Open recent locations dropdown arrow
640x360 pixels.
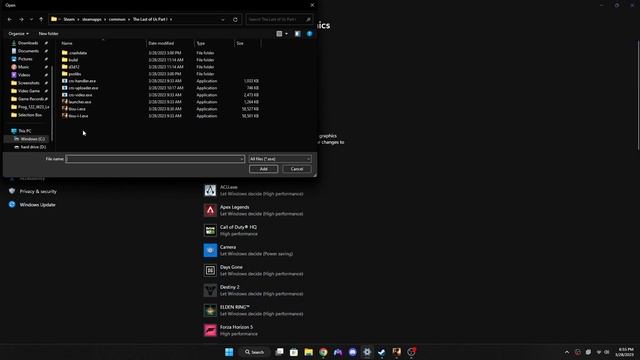tap(31, 19)
